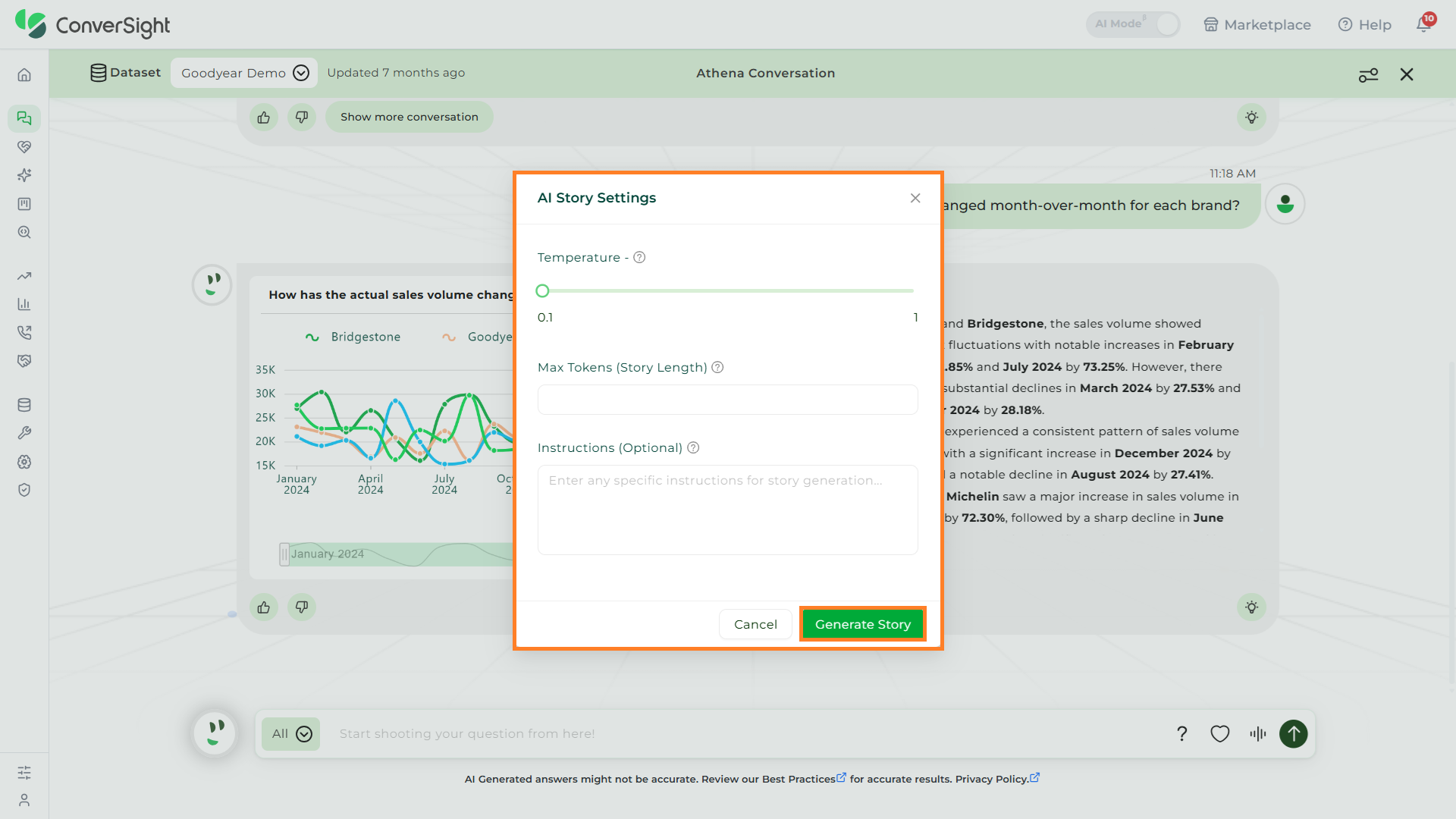Click the Max Tokens input field
1456x819 pixels.
pyautogui.click(x=728, y=400)
